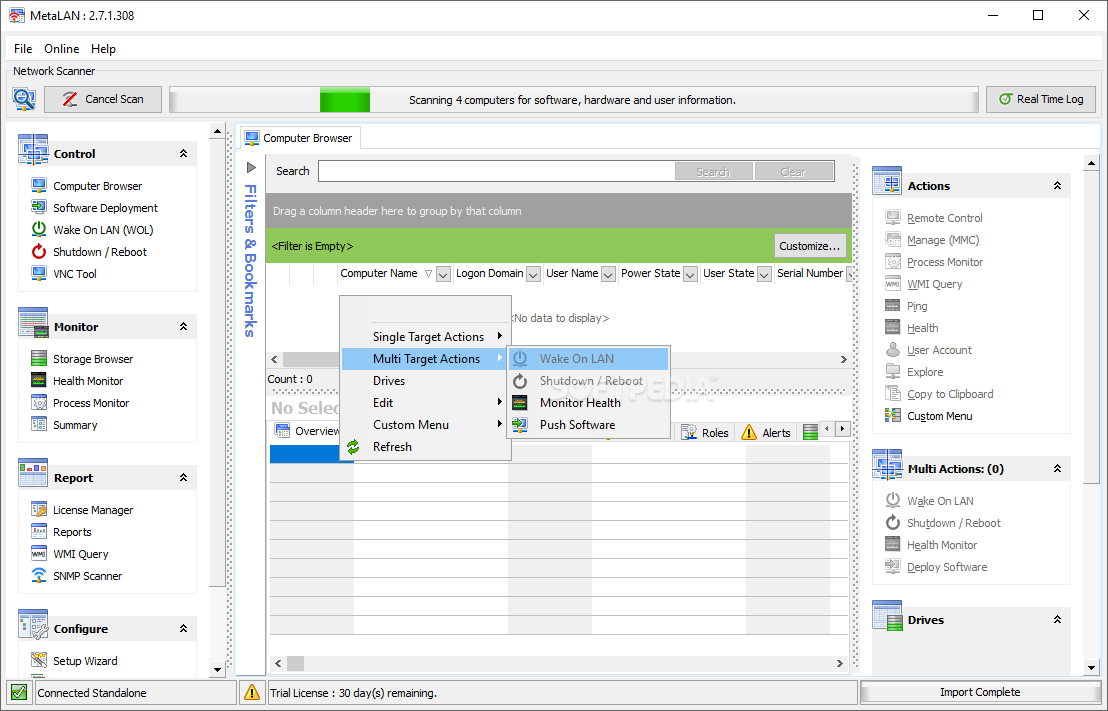The image size is (1108, 711).
Task: Click Remote Control in Actions panel
Action: coord(945,218)
